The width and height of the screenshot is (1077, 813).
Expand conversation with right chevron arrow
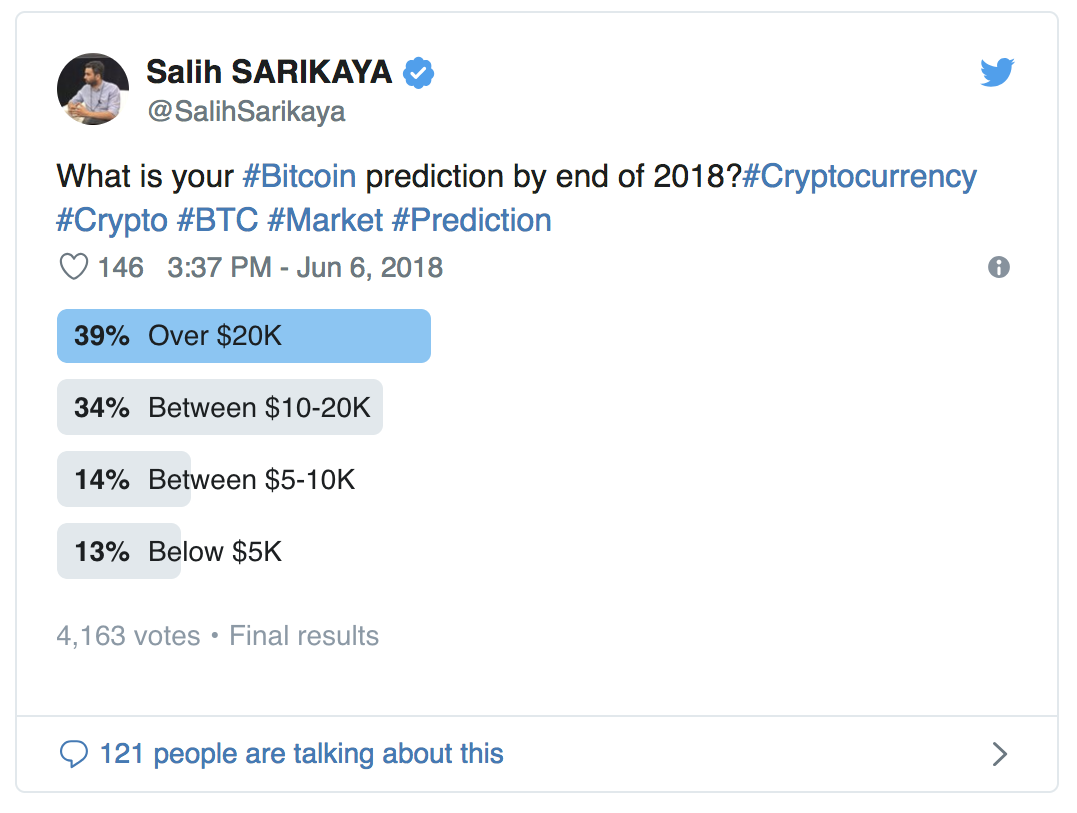[998, 754]
